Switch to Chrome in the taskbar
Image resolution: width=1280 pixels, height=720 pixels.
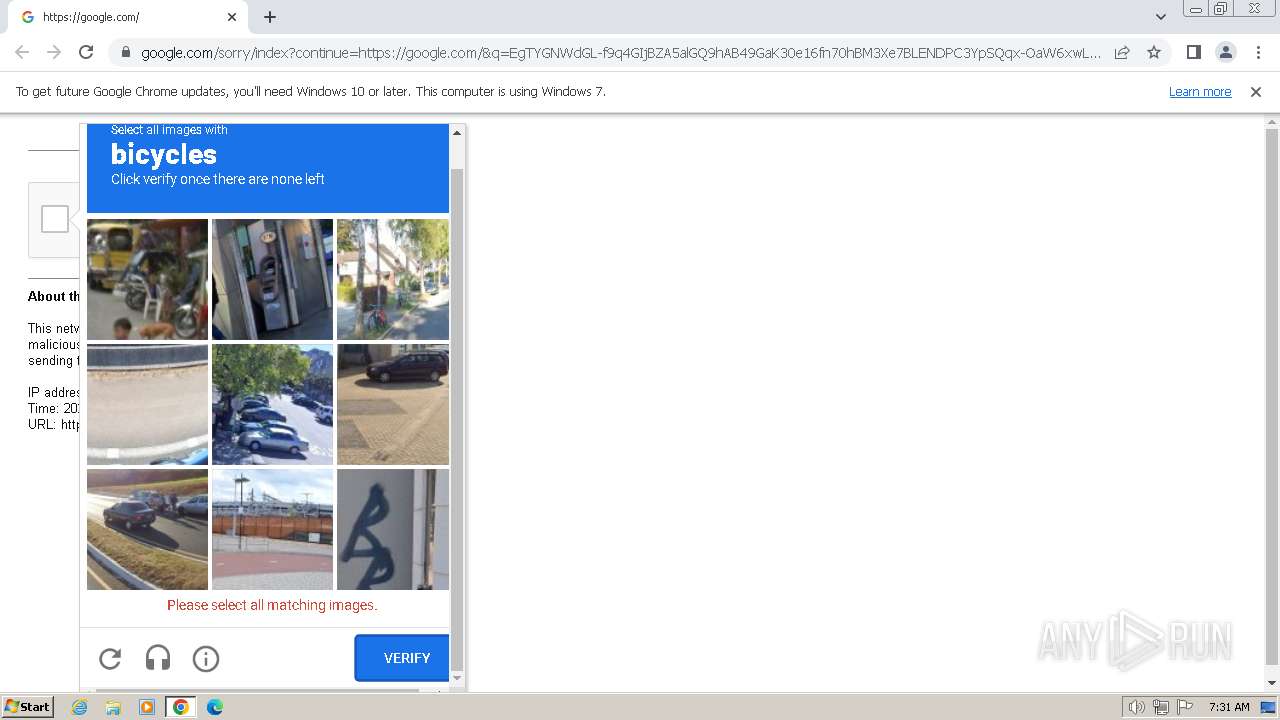[181, 707]
